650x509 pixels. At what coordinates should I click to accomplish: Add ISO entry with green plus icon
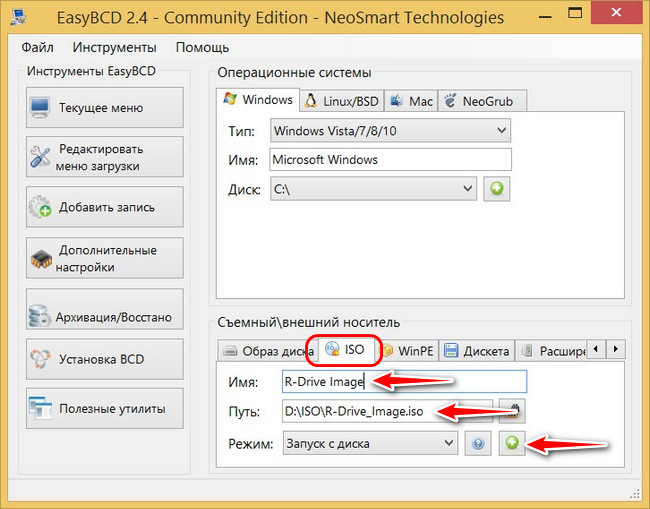[x=512, y=443]
